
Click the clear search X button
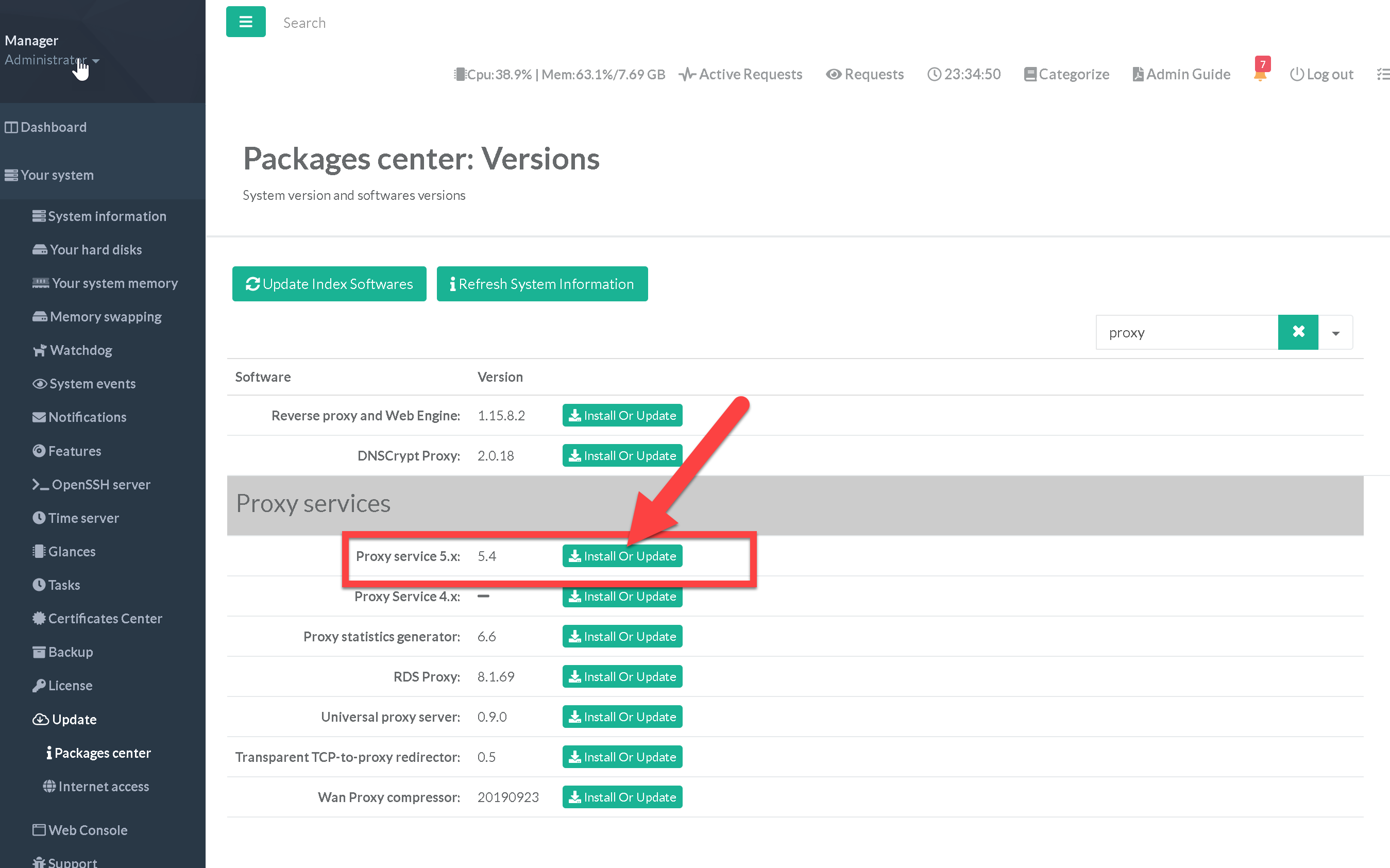[x=1298, y=332]
